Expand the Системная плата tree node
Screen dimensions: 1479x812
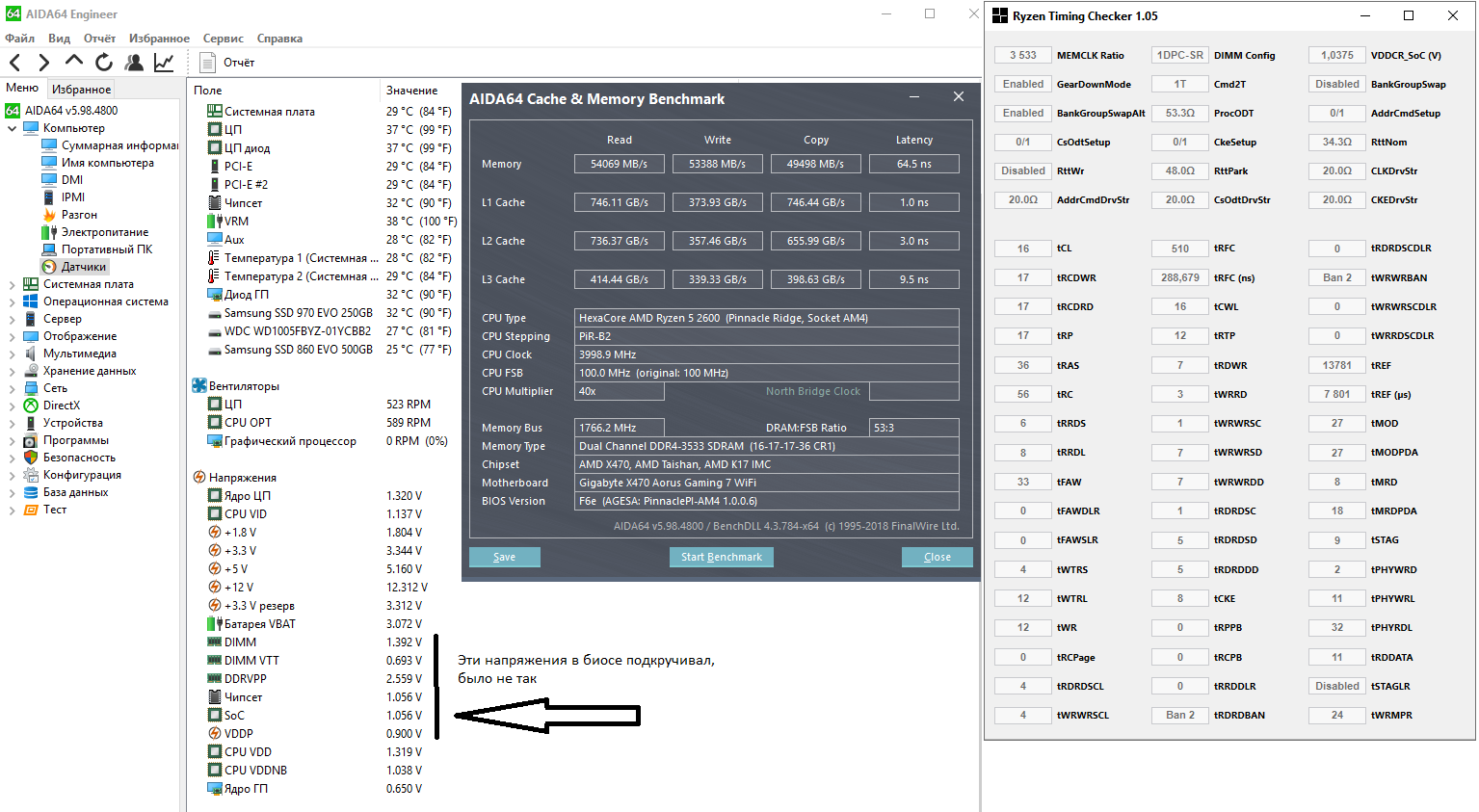[12, 284]
